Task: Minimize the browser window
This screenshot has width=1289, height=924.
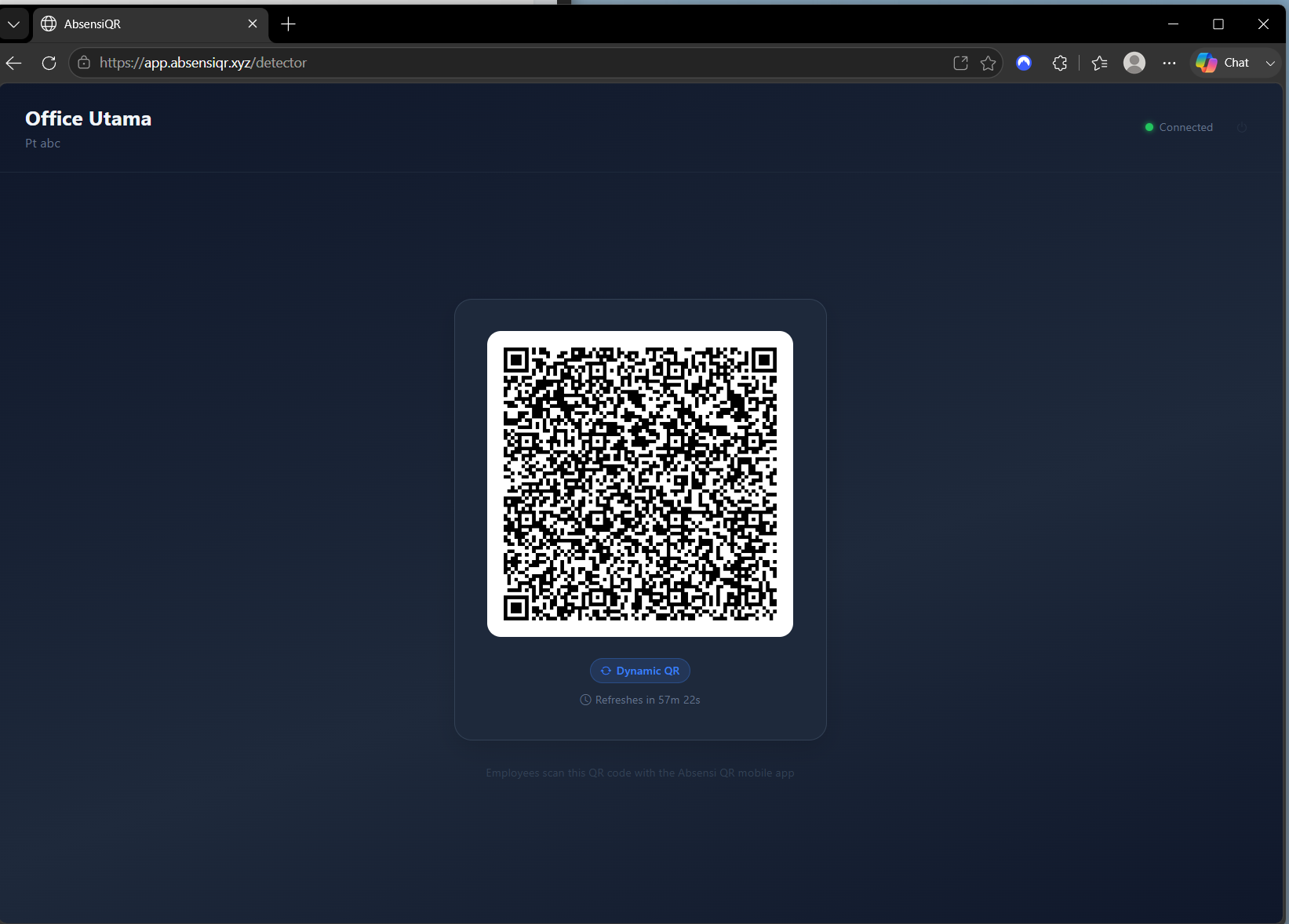Action: (1174, 24)
